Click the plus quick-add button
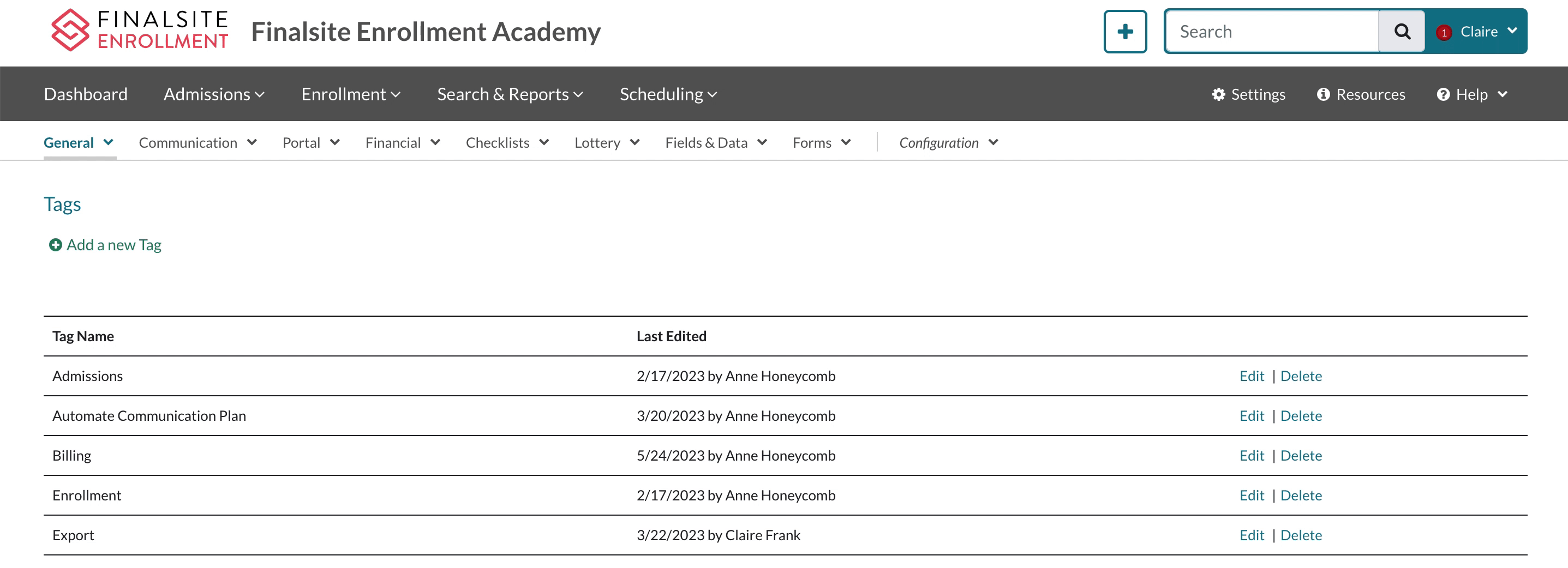Viewport: 1568px width, 568px height. pos(1124,32)
